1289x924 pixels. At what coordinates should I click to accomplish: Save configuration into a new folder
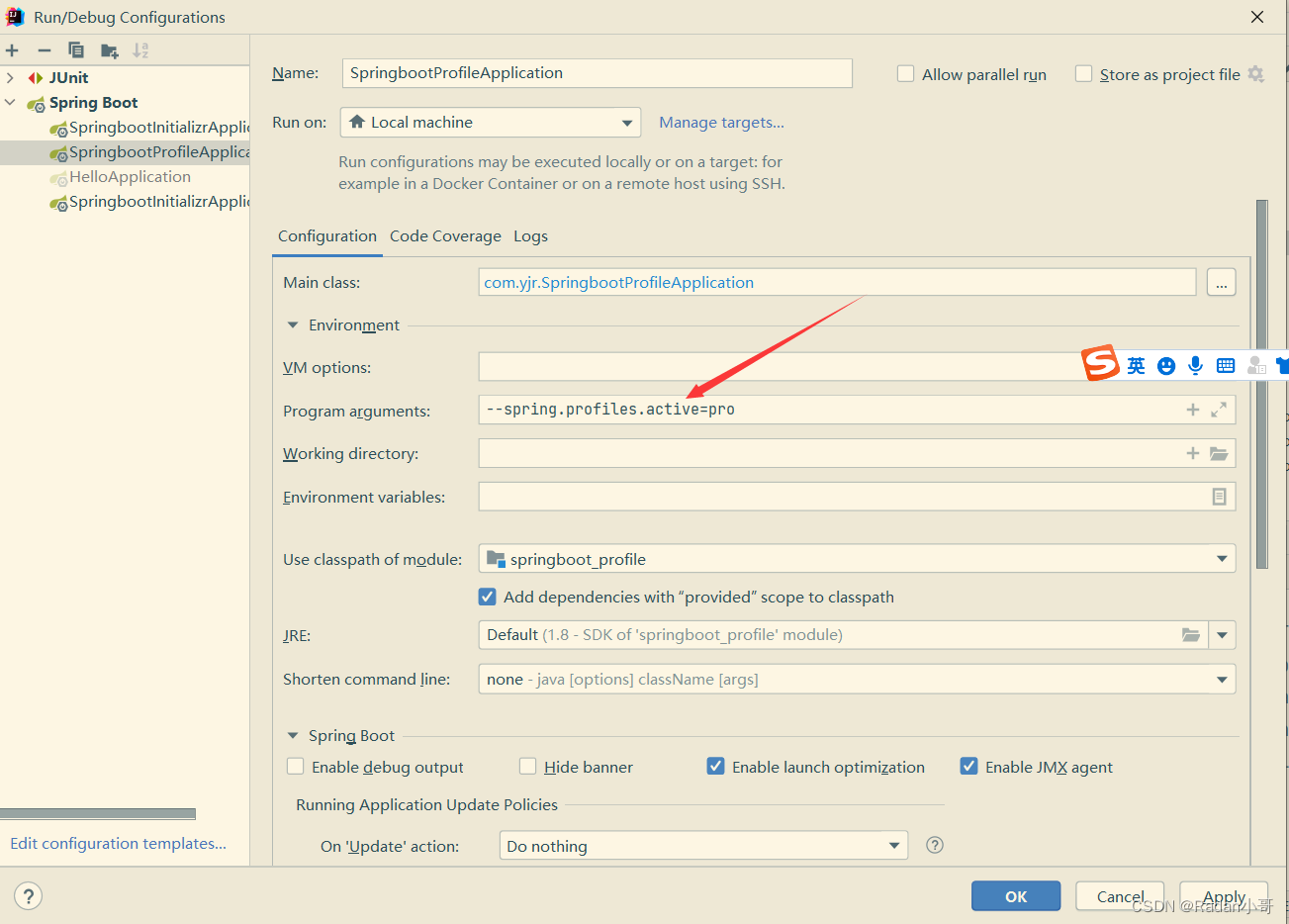tap(109, 50)
